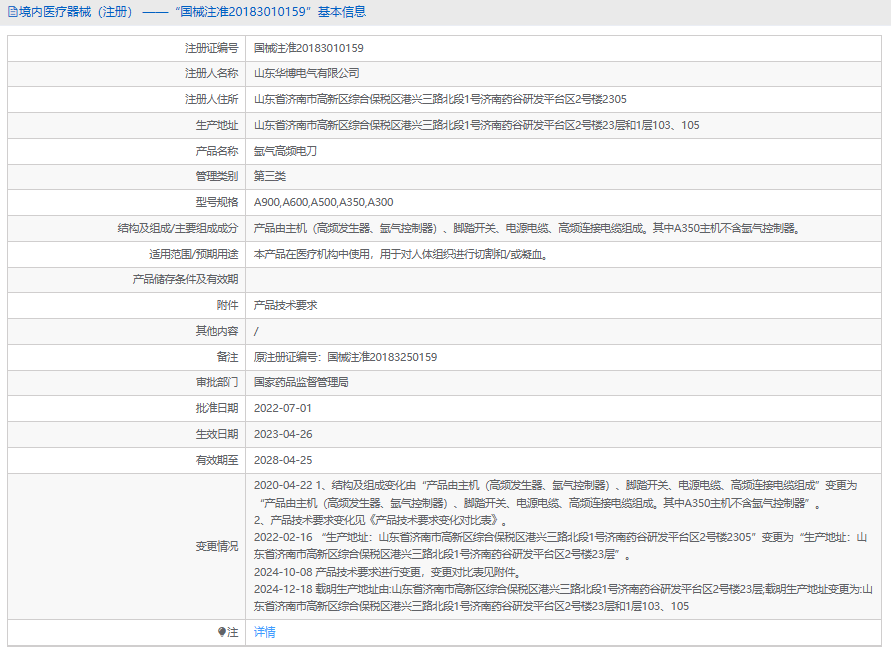Click approval department 国家药品监督管理局
The image size is (891, 650).
coord(301,382)
